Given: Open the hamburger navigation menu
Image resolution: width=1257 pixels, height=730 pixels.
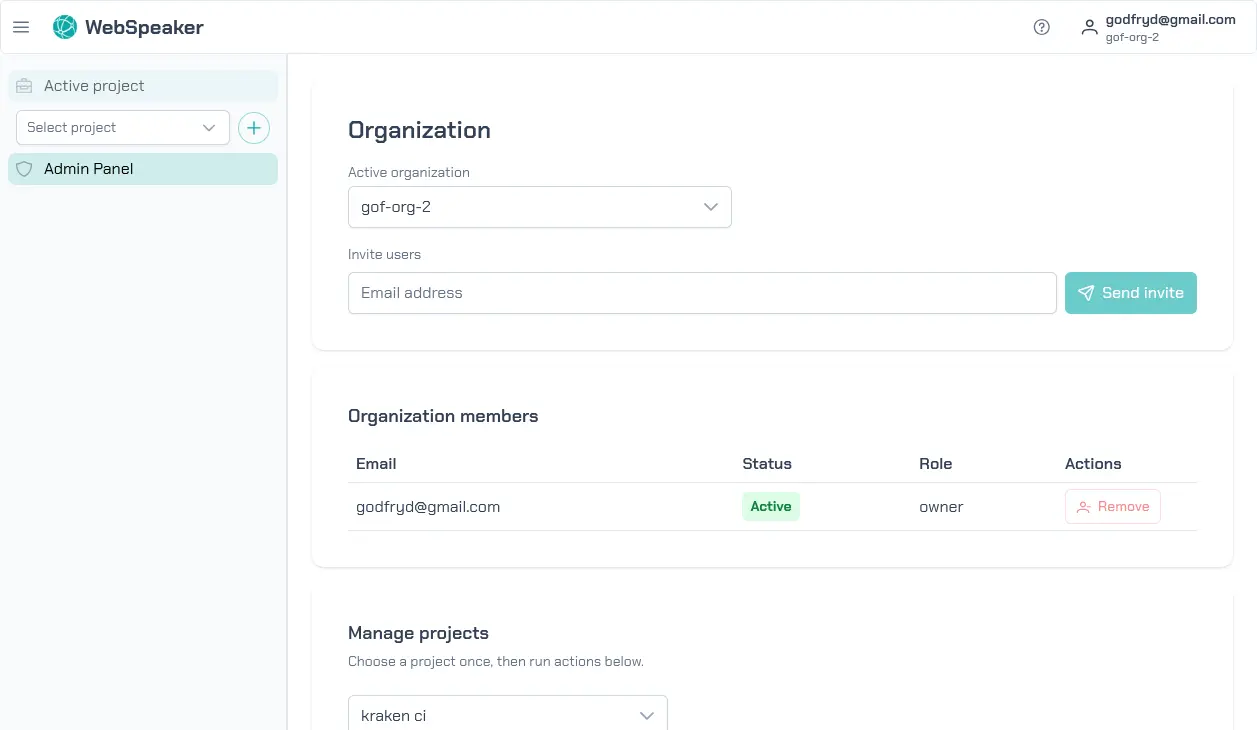Looking at the screenshot, I should tap(21, 27).
